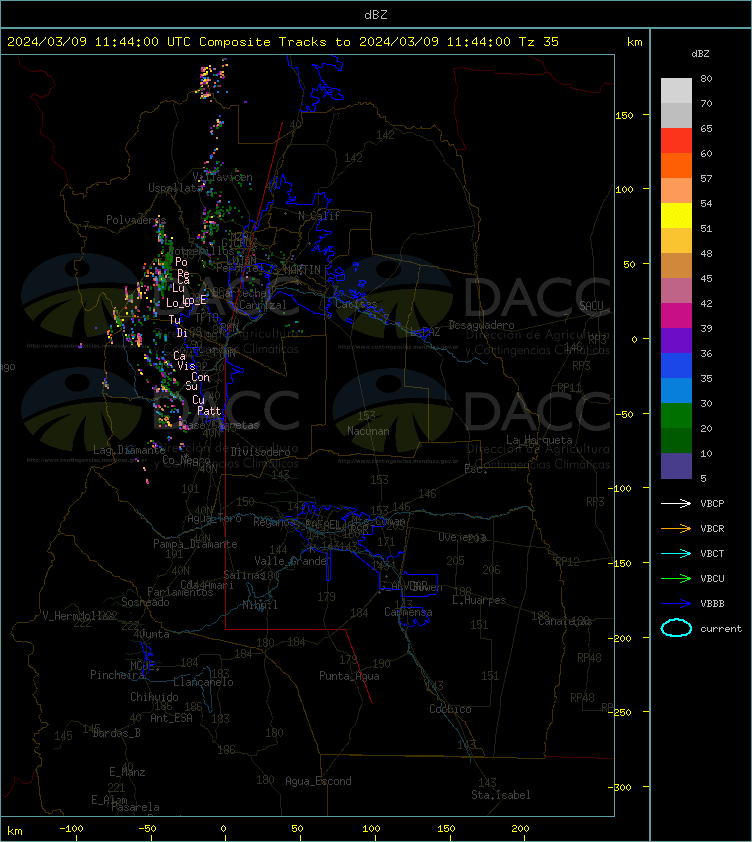Choose the slate purple 5-10 dBZ swatch
Screen dimensions: 752x842
[676, 466]
